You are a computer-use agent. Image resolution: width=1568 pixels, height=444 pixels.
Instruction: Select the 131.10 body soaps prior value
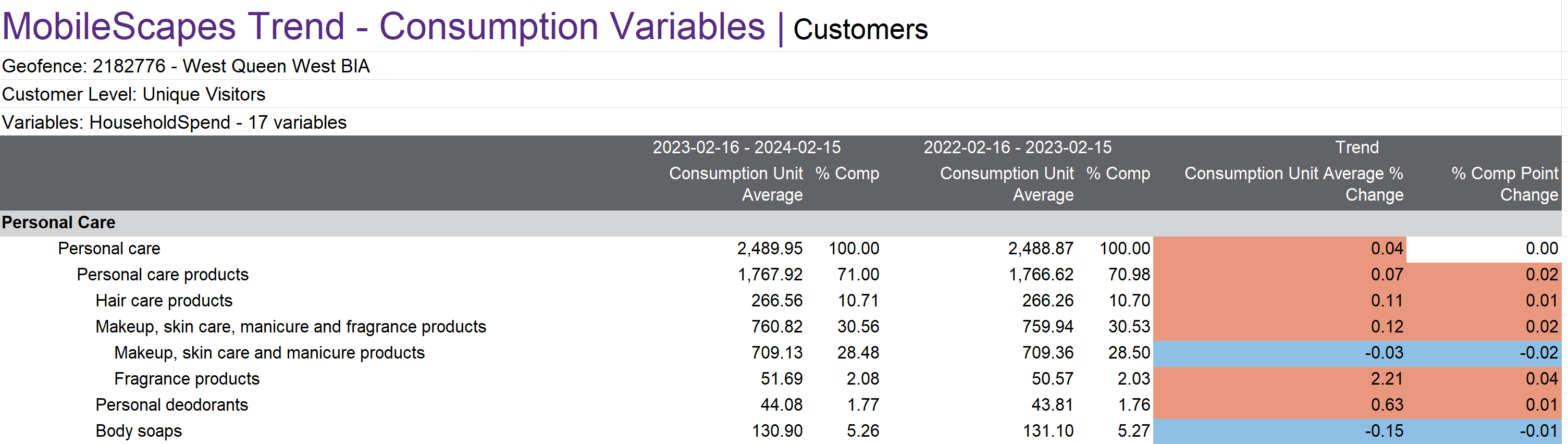(x=1048, y=431)
